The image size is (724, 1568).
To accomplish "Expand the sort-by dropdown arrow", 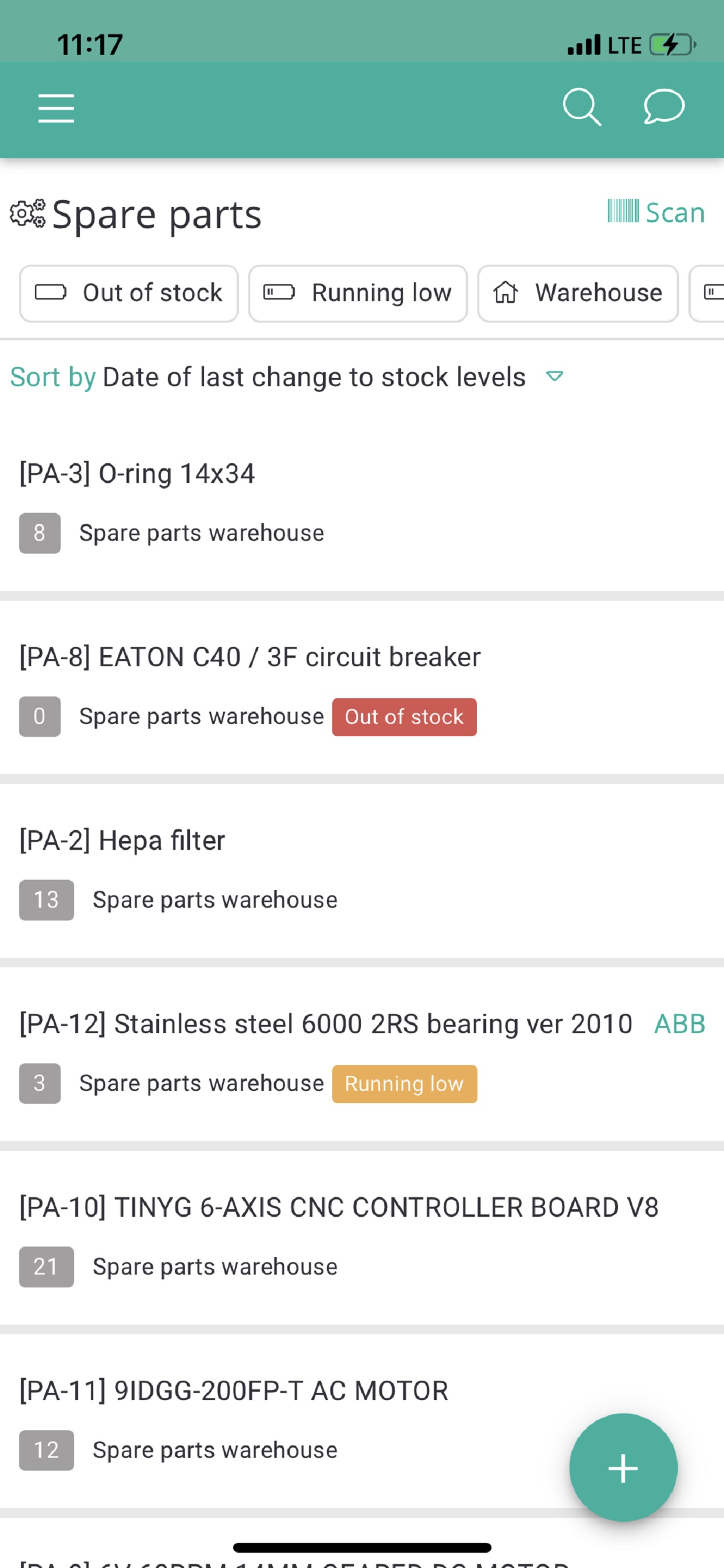I will pyautogui.click(x=554, y=376).
